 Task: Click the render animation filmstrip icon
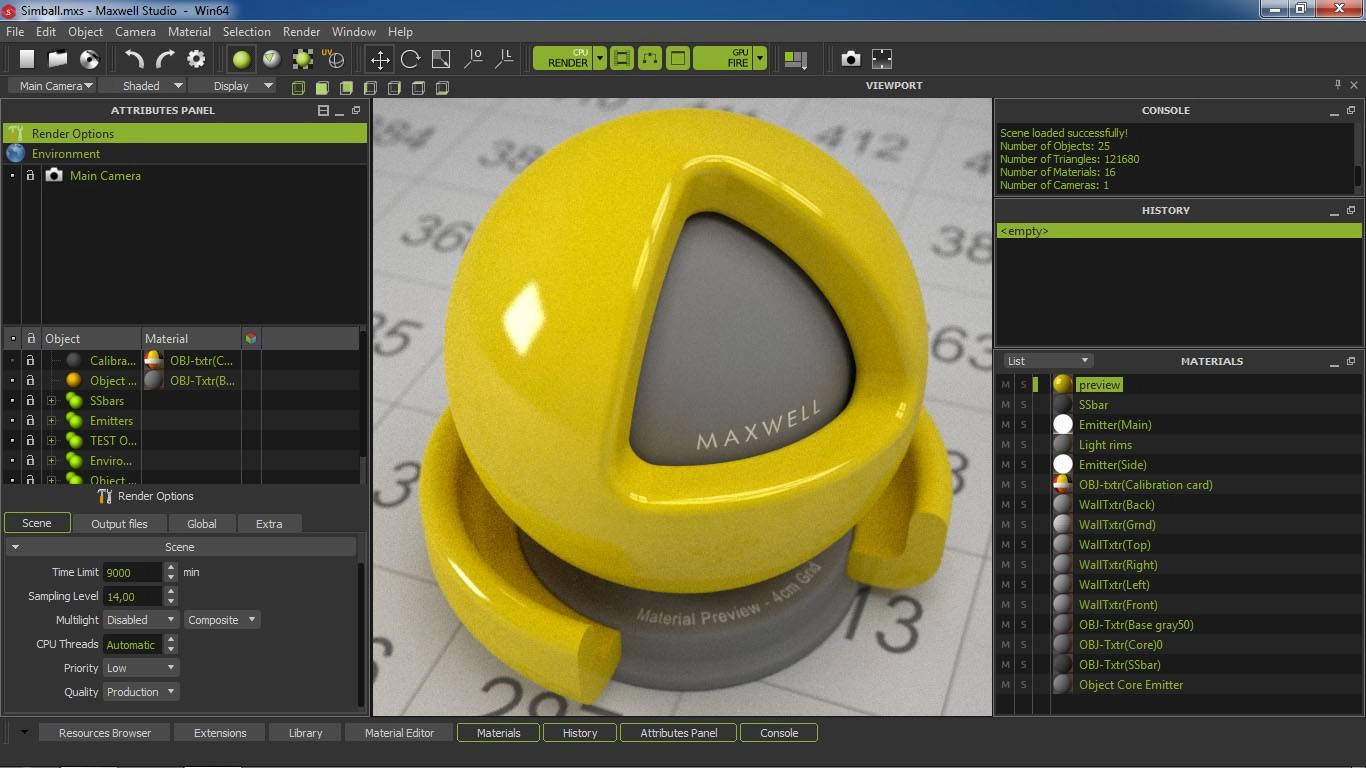(x=622, y=58)
